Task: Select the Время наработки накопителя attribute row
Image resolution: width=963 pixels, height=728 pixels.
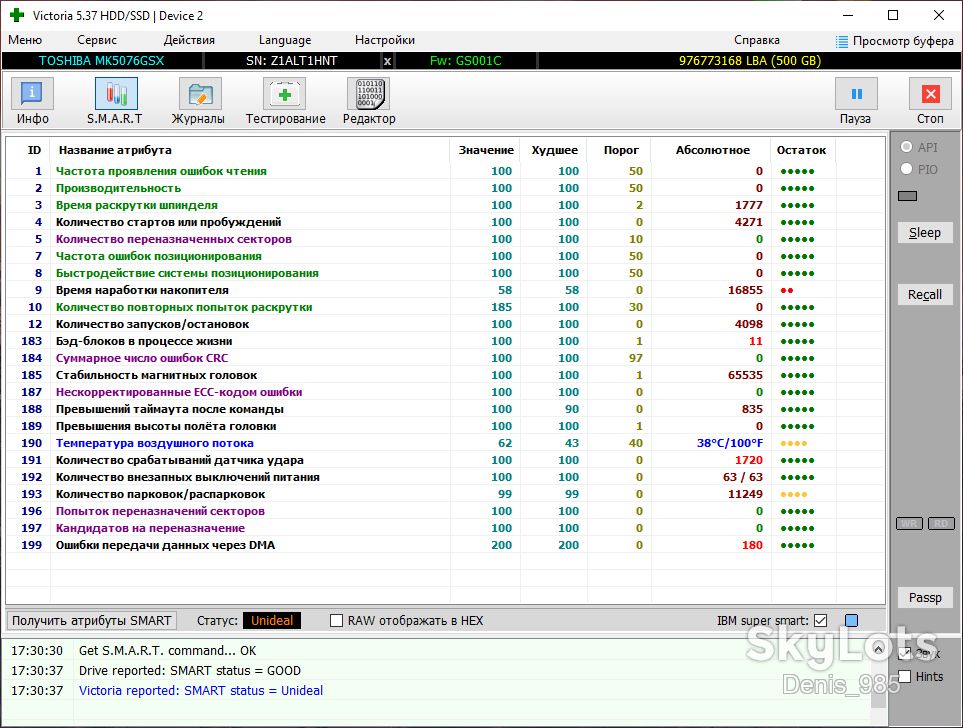Action: tap(446, 290)
